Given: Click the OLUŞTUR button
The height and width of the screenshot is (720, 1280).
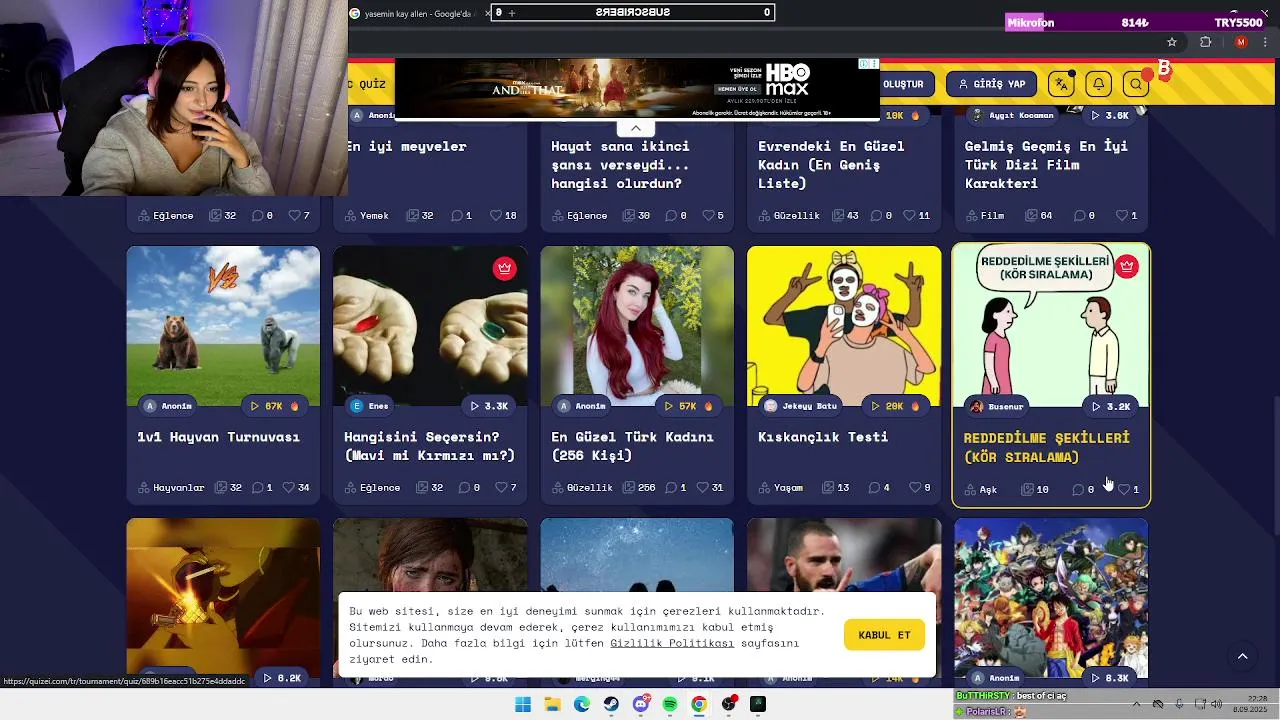Looking at the screenshot, I should (903, 84).
